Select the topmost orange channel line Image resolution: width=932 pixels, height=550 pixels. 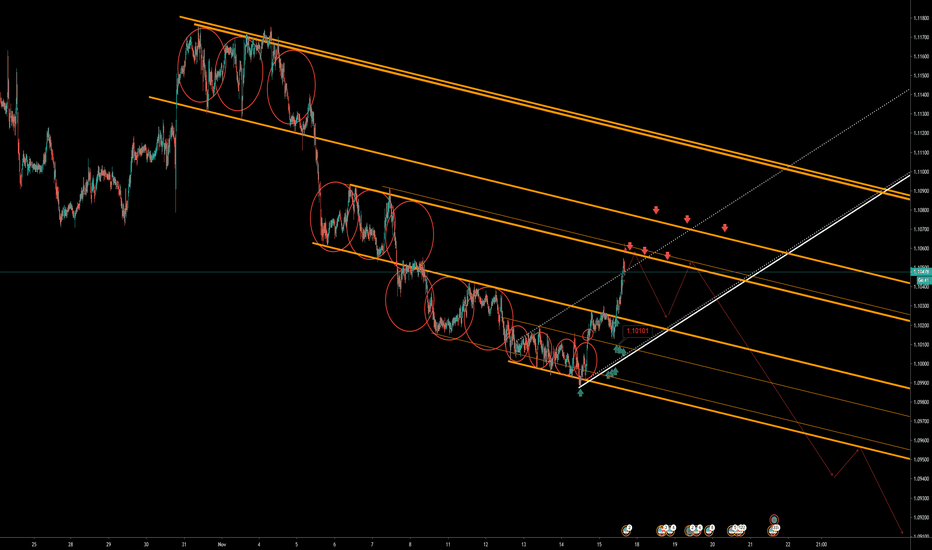pyautogui.click(x=500, y=87)
